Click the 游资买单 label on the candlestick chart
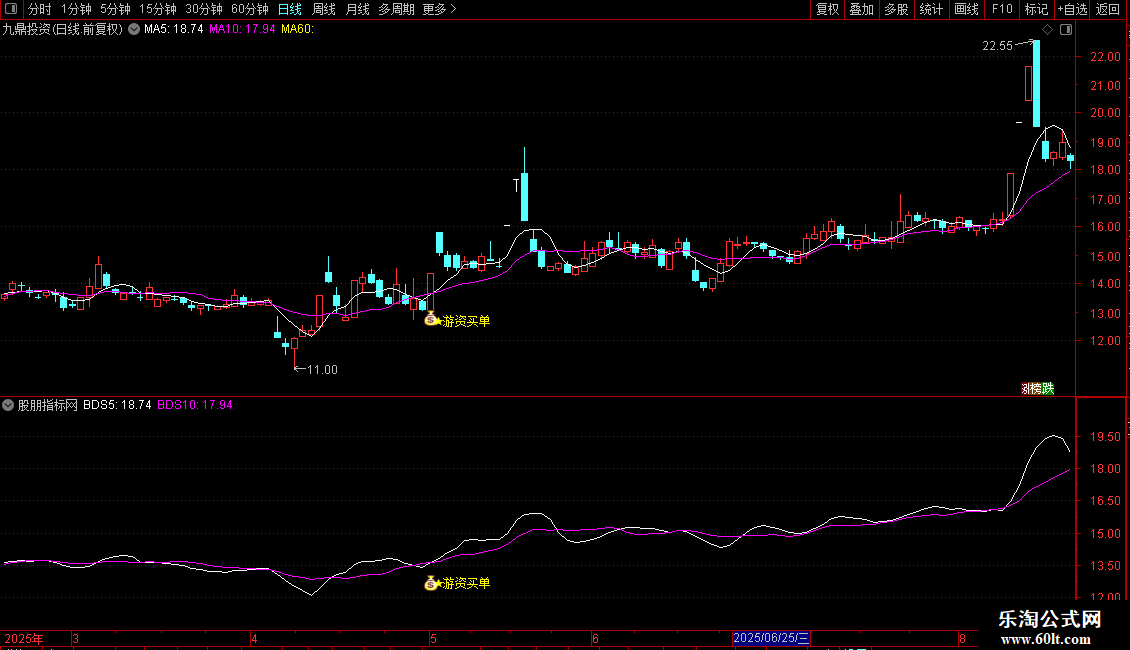 coord(466,321)
